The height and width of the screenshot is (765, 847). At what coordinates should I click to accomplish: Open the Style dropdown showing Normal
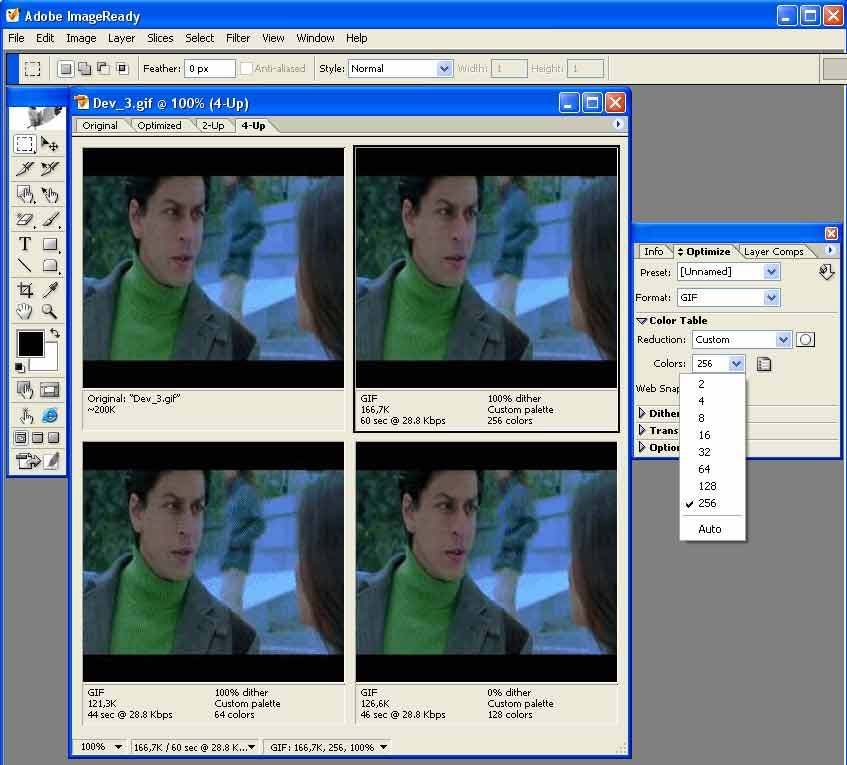(x=400, y=69)
